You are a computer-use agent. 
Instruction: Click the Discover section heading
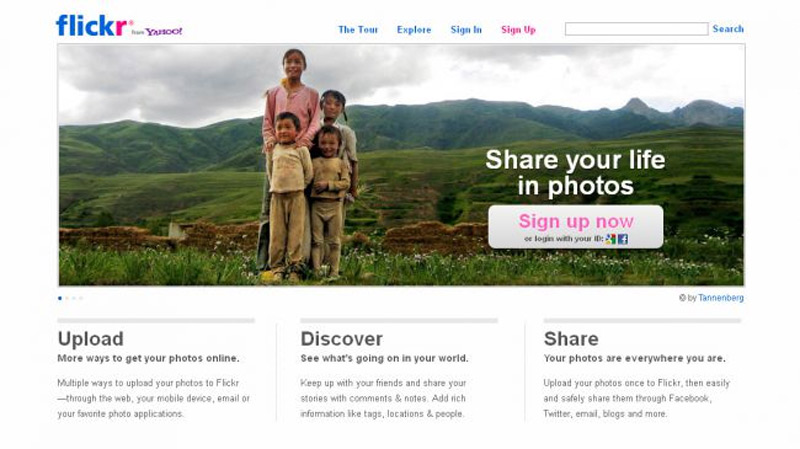pyautogui.click(x=341, y=339)
